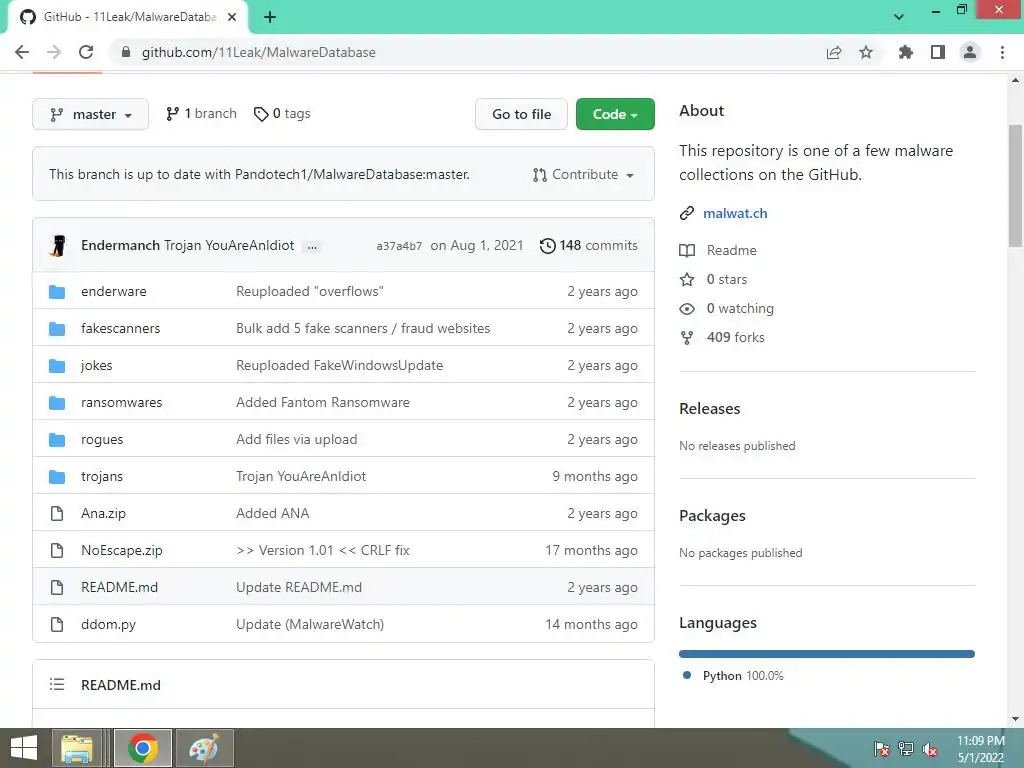The height and width of the screenshot is (768, 1024).
Task: Open the Windows Start button
Action: pos(24,748)
